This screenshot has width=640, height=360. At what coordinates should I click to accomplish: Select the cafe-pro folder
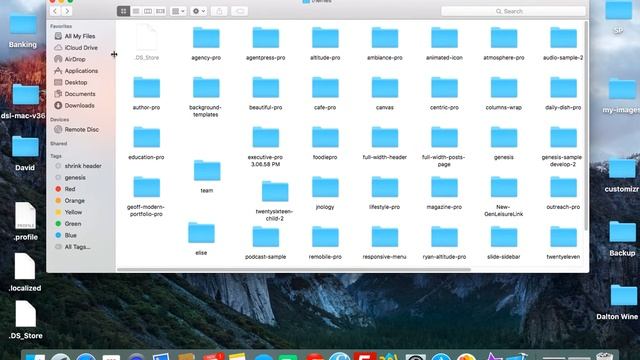[325, 93]
